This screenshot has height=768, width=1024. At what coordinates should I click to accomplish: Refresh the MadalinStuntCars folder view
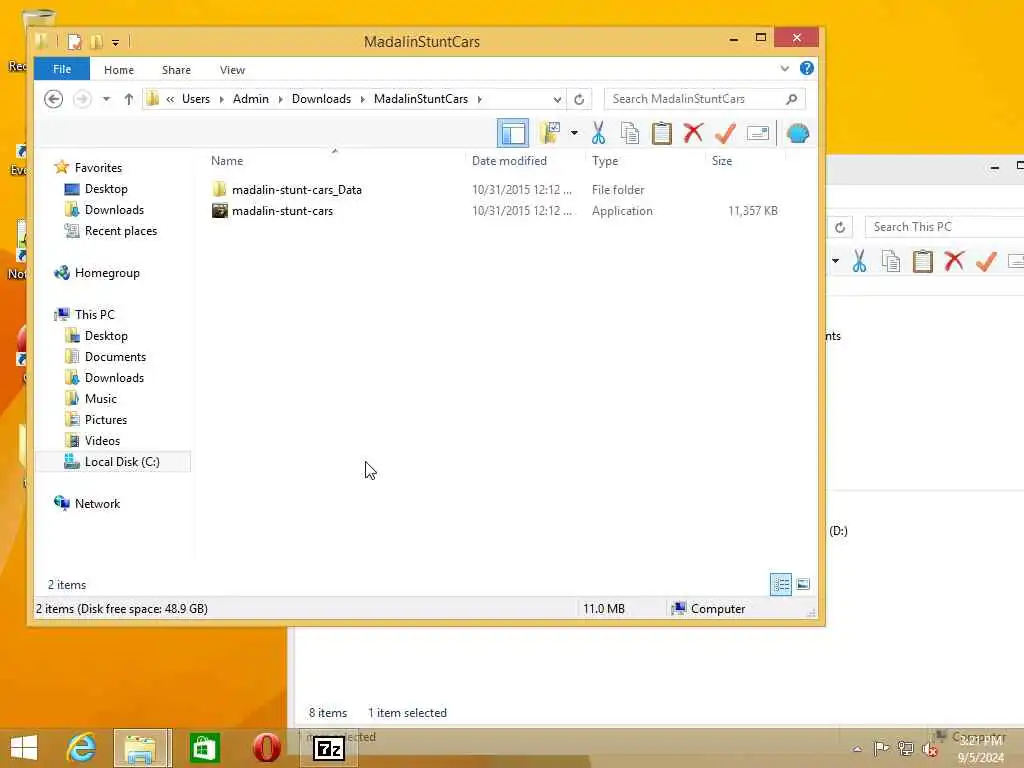click(579, 99)
